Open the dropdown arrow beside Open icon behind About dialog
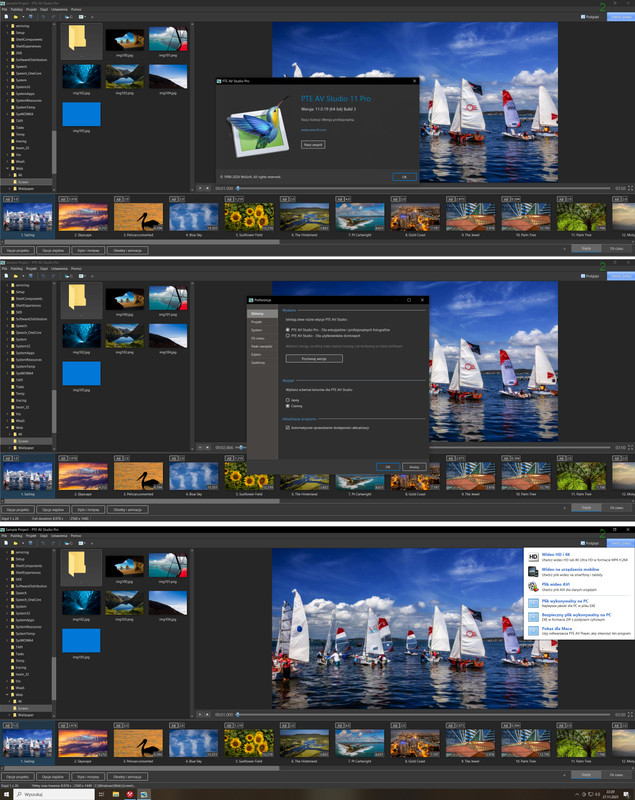Viewport: 635px width, 800px height. [x=23, y=17]
